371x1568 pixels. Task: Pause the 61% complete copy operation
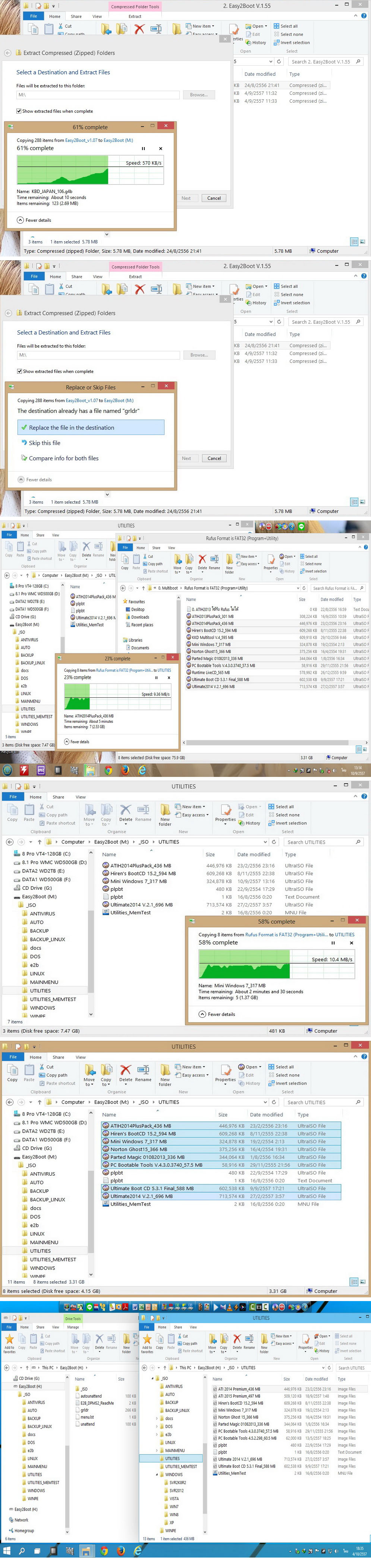coord(144,149)
